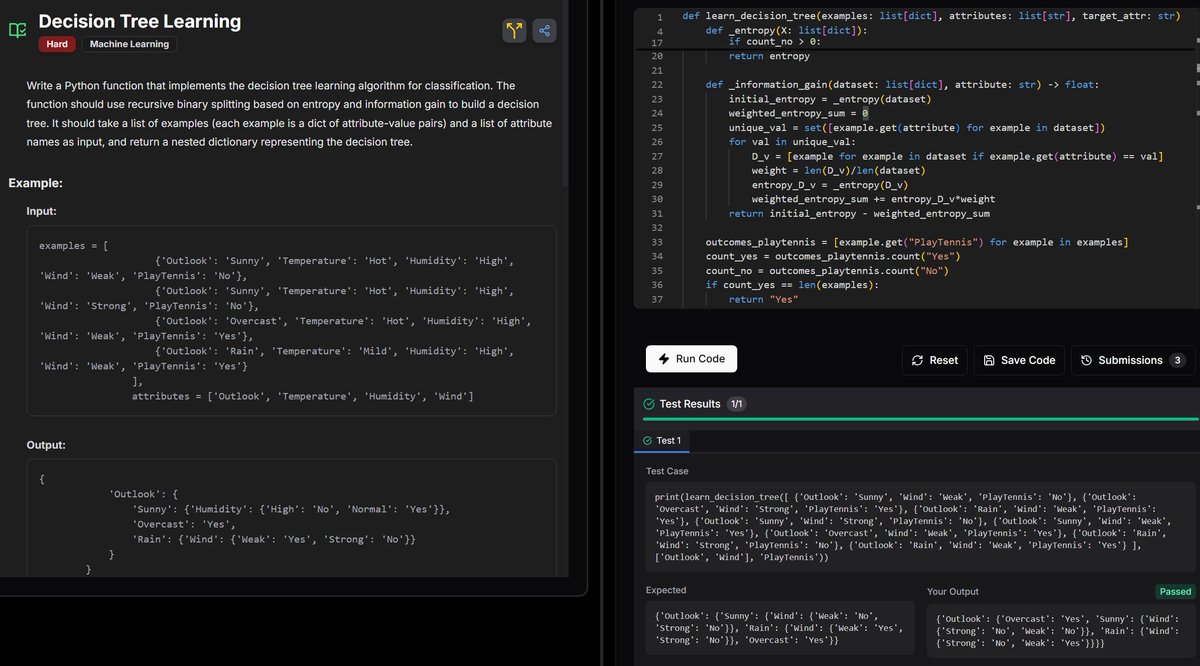Image resolution: width=1200 pixels, height=666 pixels.
Task: Click code line return "Yes"
Action: pos(763,300)
